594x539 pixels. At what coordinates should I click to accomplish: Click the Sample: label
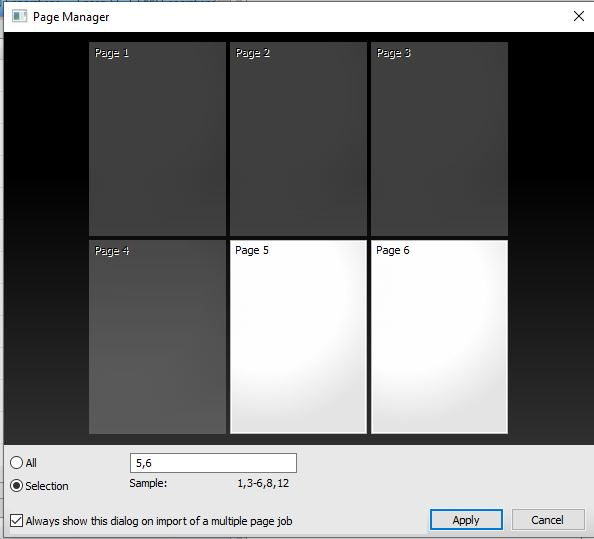click(148, 483)
